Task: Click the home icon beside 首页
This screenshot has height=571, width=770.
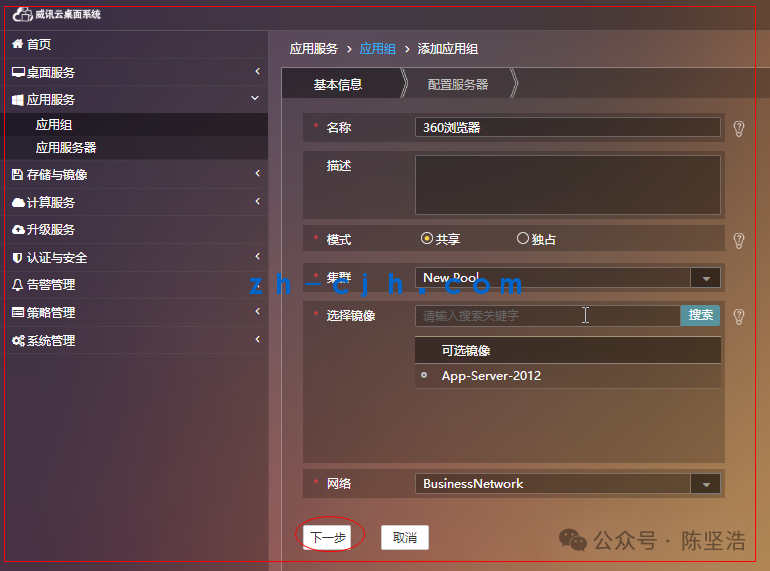Action: 18,44
